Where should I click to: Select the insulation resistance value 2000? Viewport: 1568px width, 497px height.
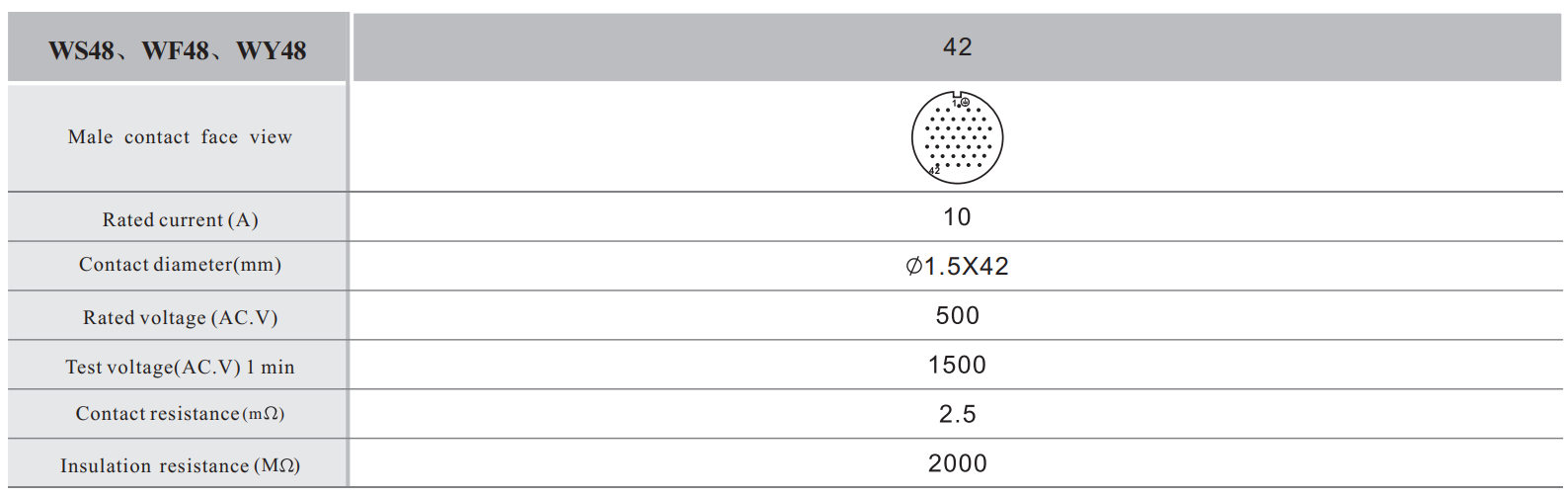click(957, 463)
